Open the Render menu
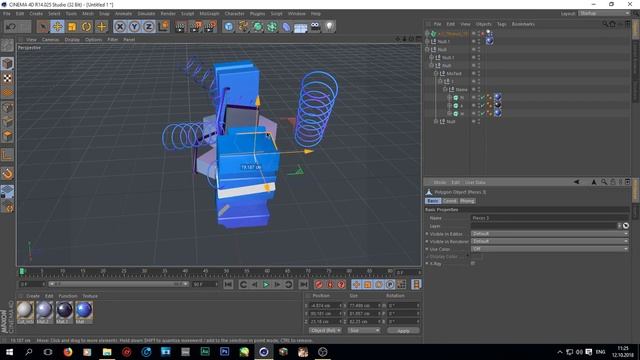 168,13
